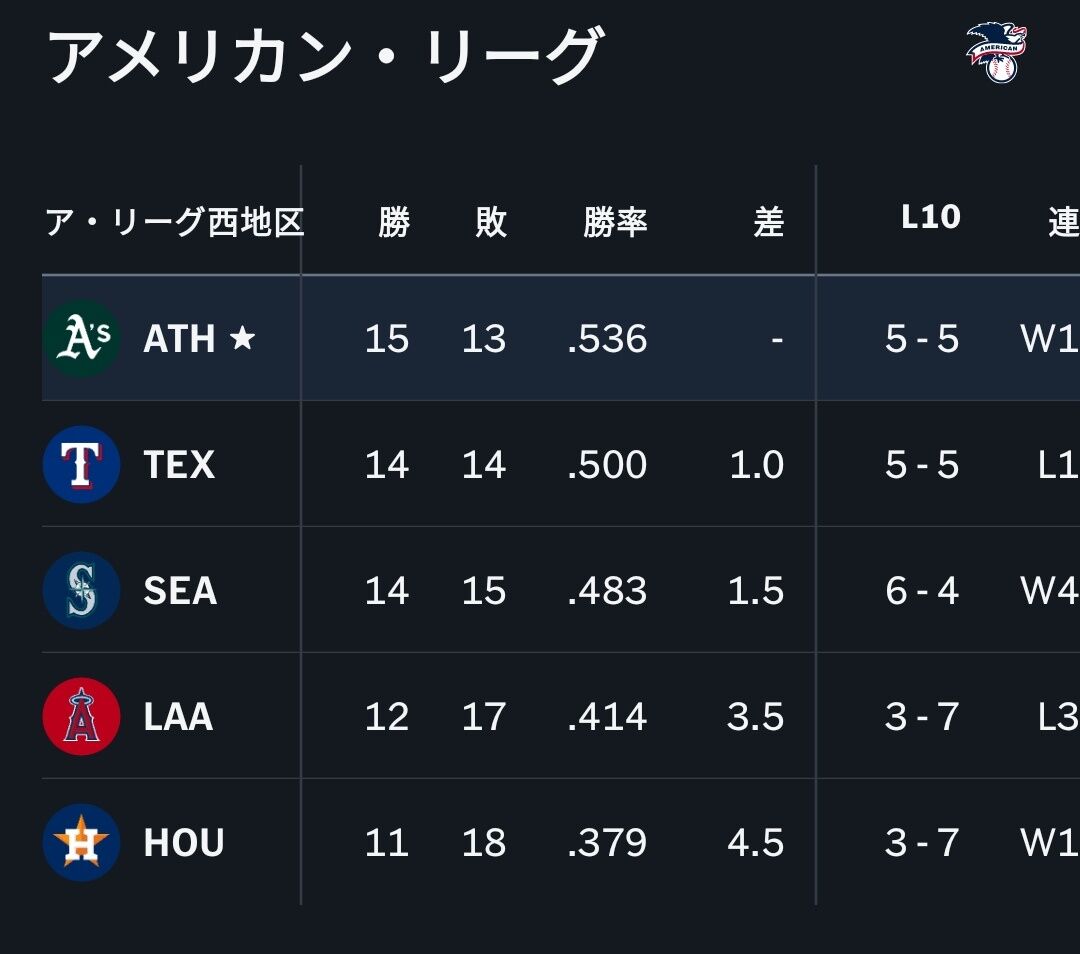1080x954 pixels.
Task: Select the Seattle Mariners logo
Action: (81, 590)
